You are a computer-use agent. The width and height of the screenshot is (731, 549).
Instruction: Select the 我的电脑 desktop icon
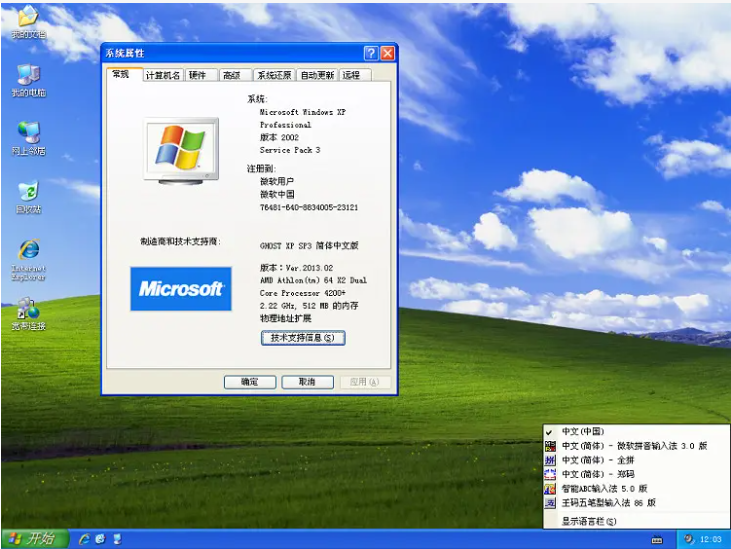pyautogui.click(x=28, y=77)
